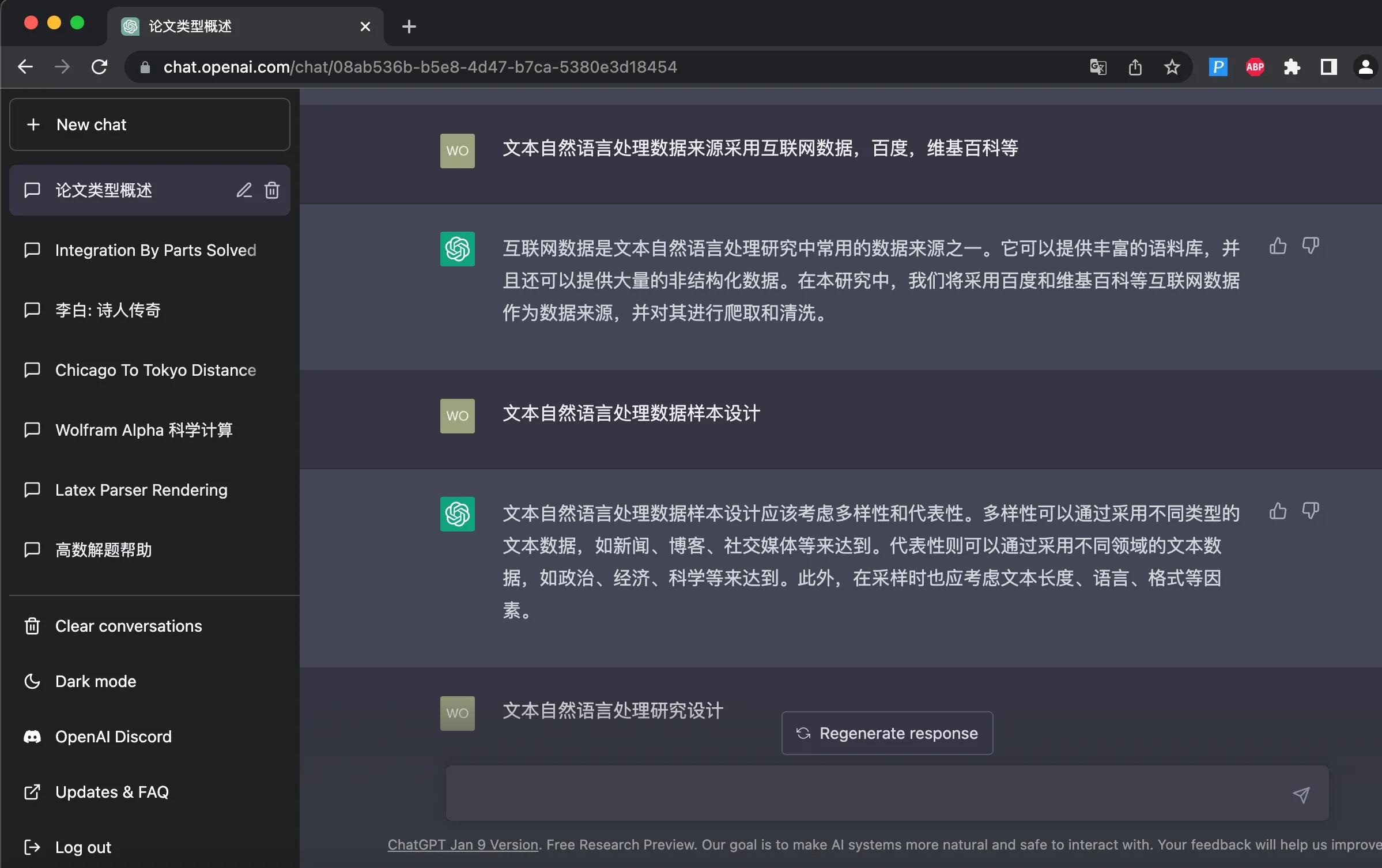Start a New chat conversation
This screenshot has width=1382, height=868.
pyautogui.click(x=149, y=124)
